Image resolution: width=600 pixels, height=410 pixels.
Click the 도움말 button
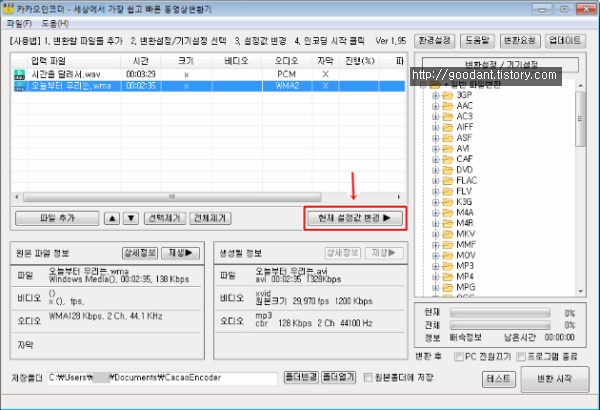click(478, 41)
